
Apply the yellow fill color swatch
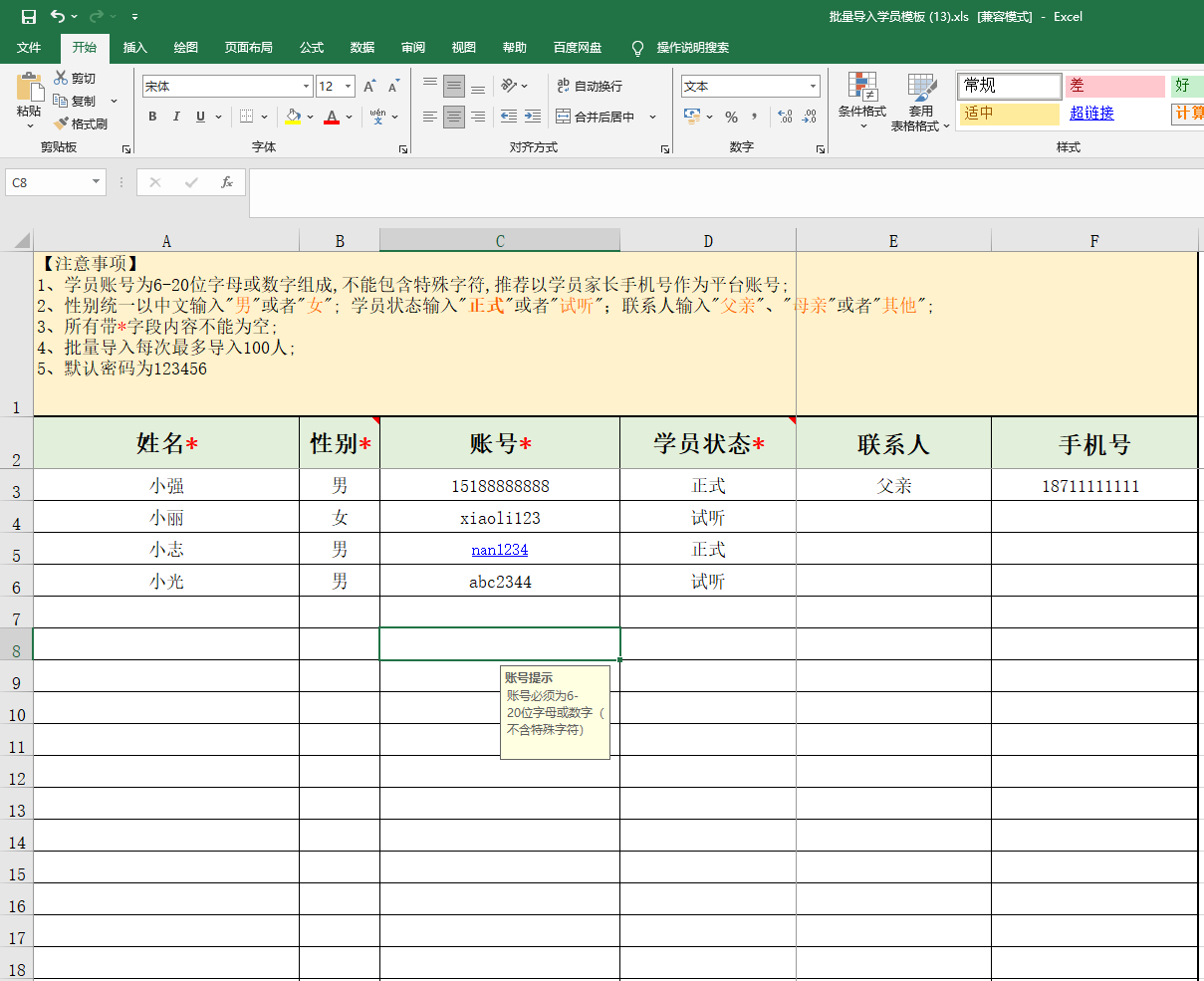click(x=293, y=117)
